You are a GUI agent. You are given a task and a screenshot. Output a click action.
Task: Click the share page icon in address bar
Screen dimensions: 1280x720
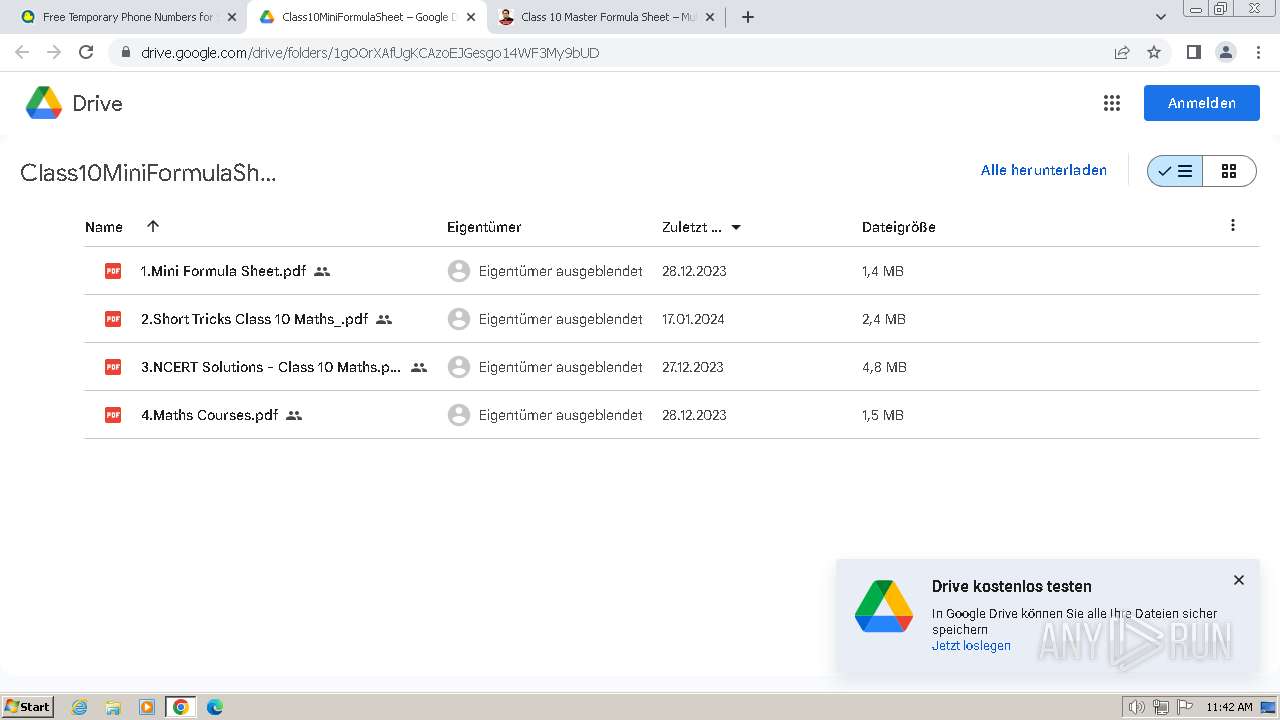[x=1122, y=52]
